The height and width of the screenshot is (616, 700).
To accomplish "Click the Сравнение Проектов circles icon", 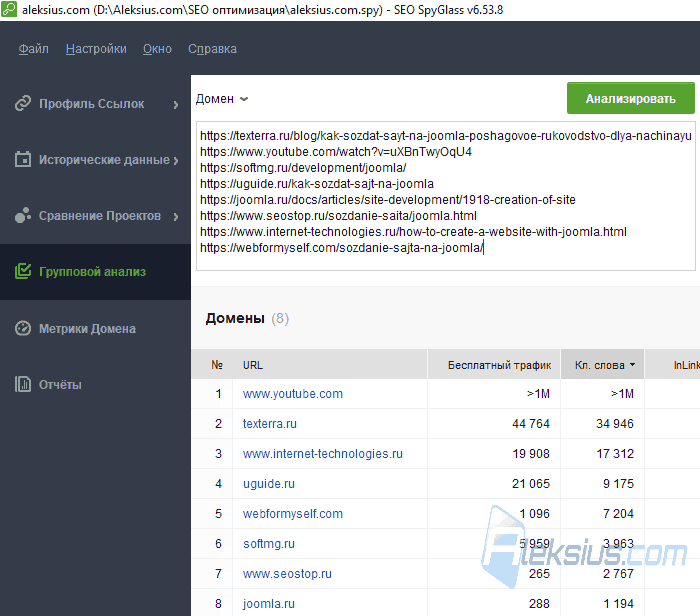I will click(23, 215).
